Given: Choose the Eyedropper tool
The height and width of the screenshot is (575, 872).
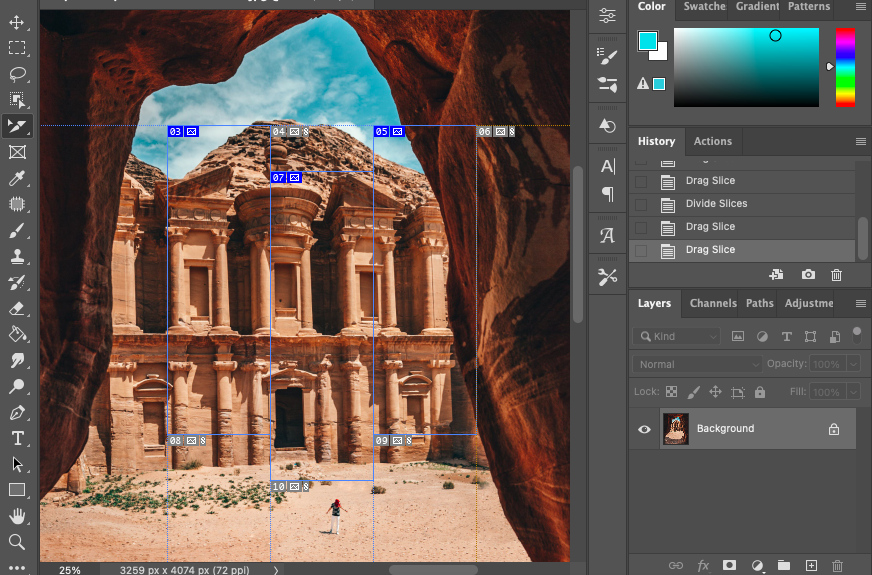Looking at the screenshot, I should [x=17, y=178].
